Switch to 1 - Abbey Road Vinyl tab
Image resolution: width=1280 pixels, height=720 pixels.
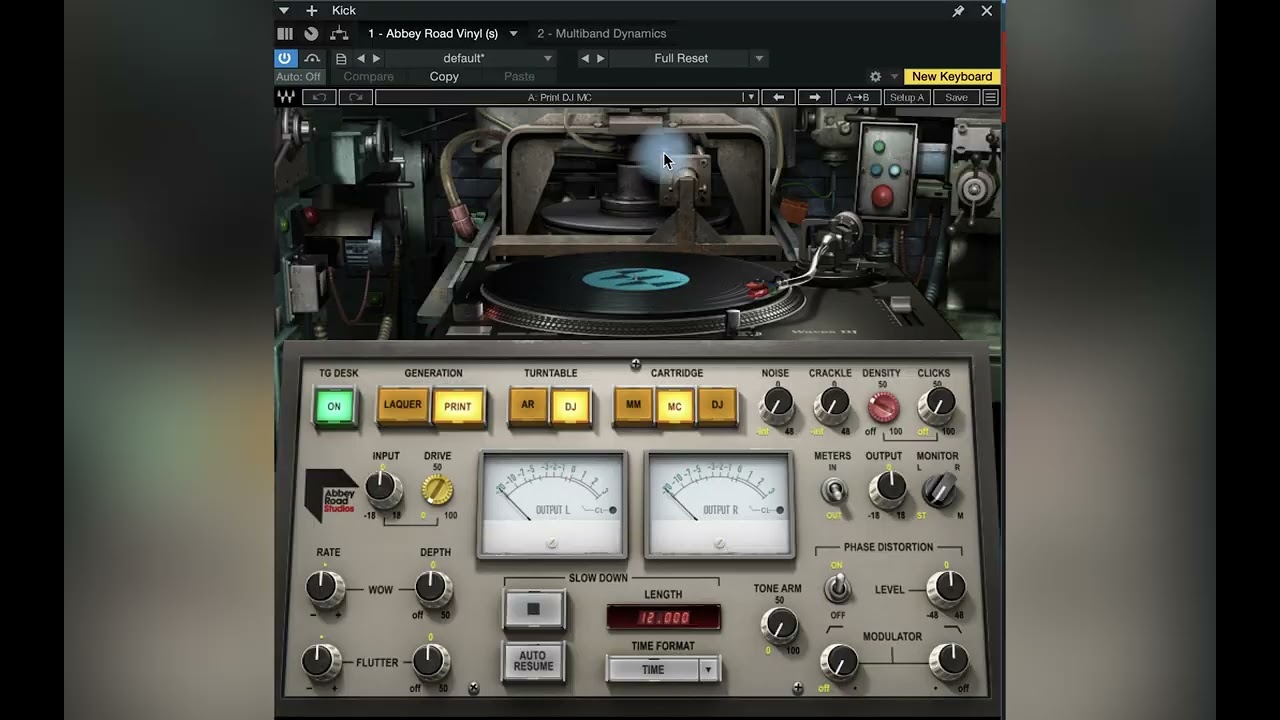coord(433,33)
